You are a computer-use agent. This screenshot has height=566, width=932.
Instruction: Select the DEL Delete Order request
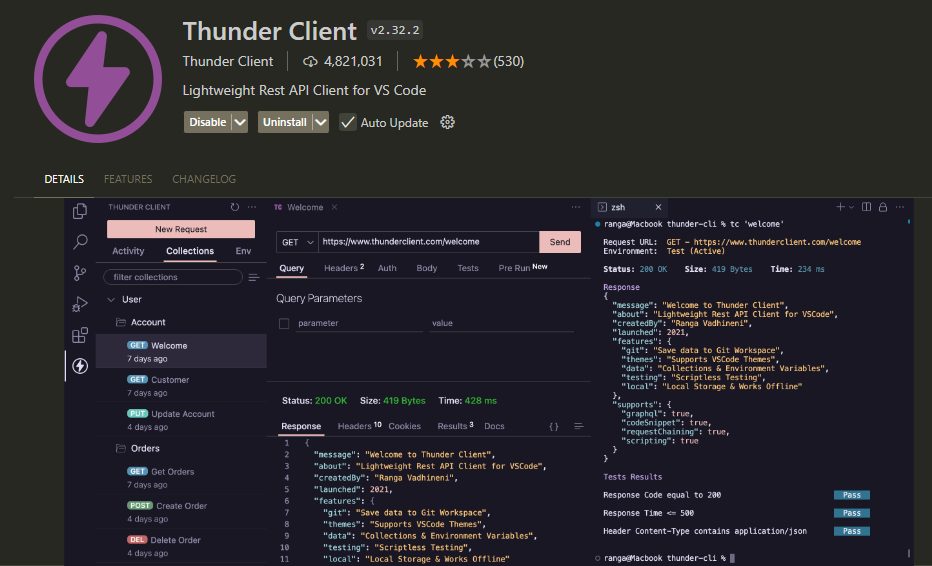(181, 546)
